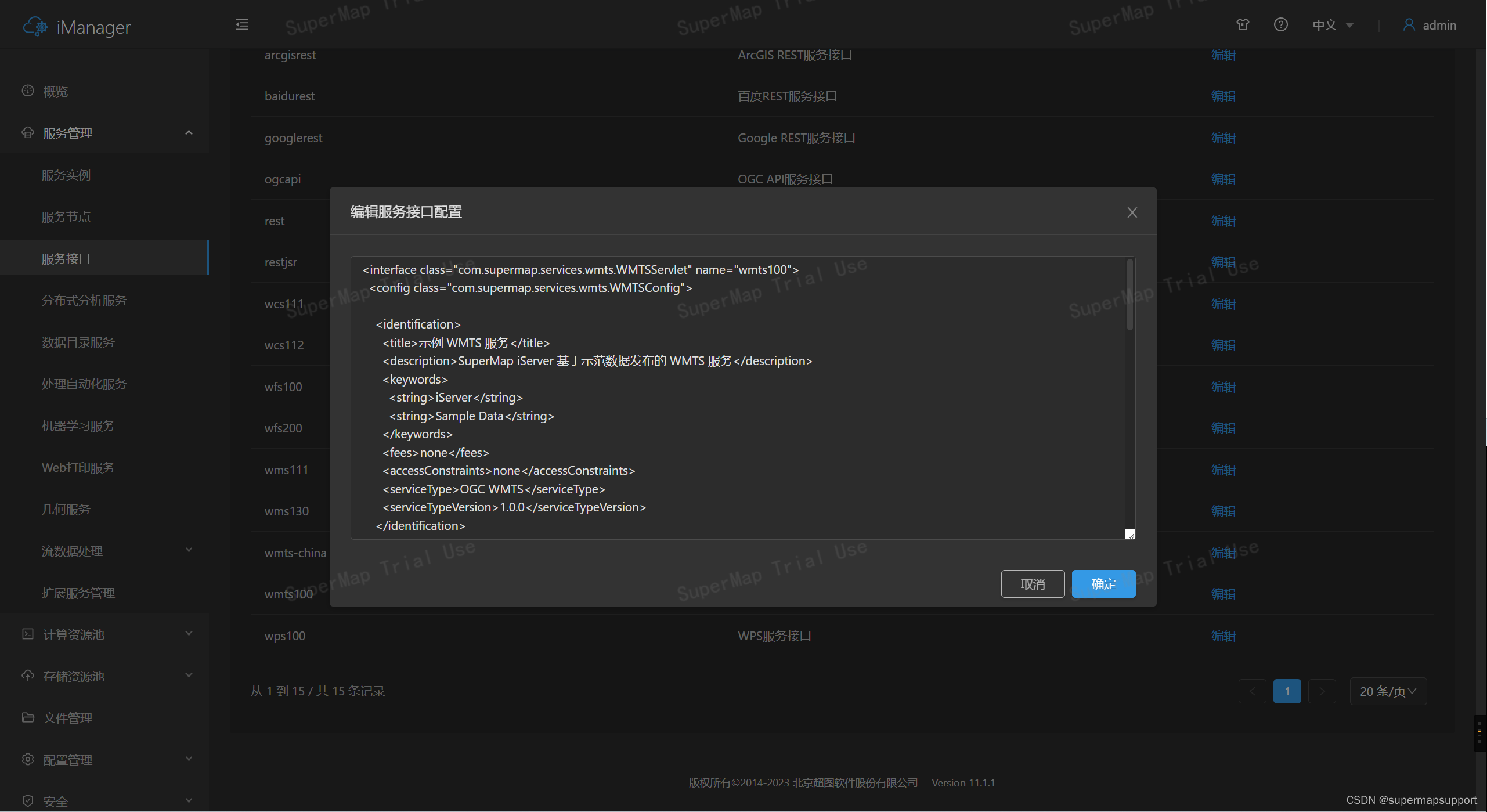Click 编辑 link for wms130 row
The image size is (1487, 812).
pyautogui.click(x=1223, y=511)
